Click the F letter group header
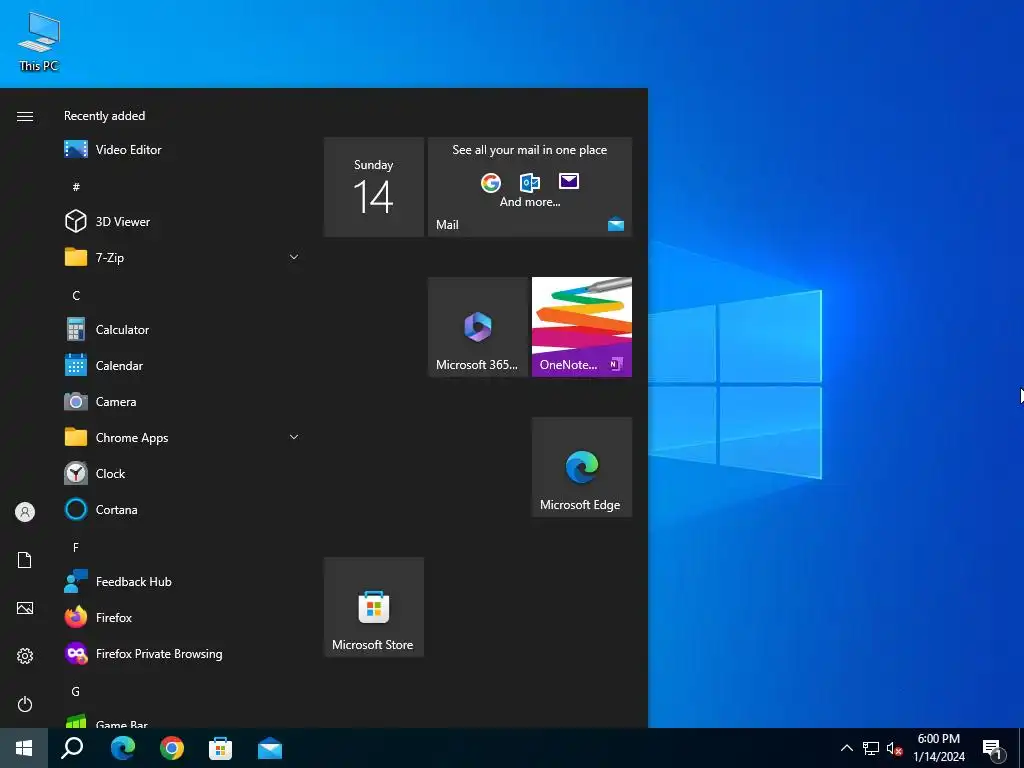Viewport: 1024px width, 768px height. pyautogui.click(x=76, y=548)
